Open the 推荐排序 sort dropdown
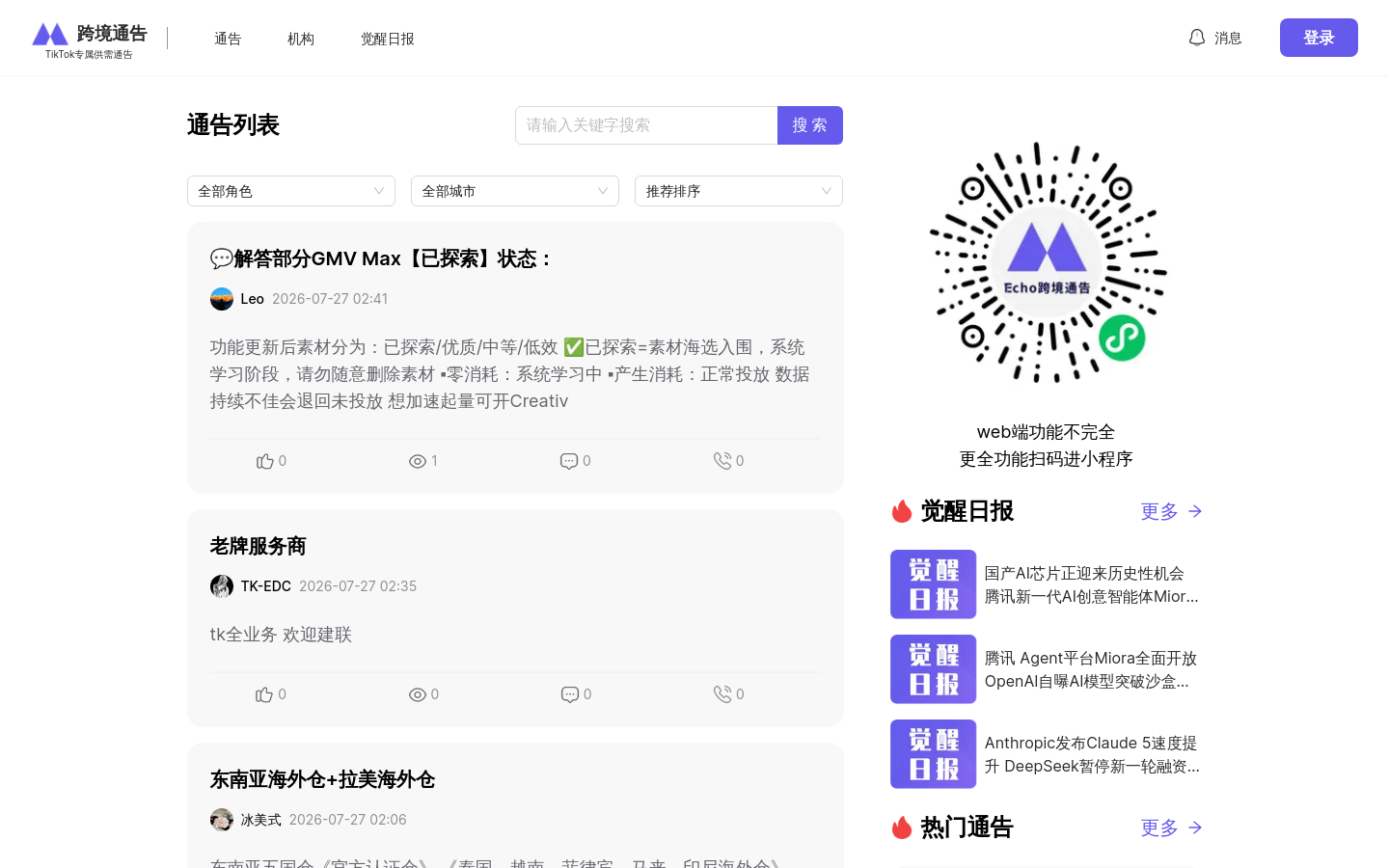This screenshot has width=1389, height=868. [x=739, y=191]
